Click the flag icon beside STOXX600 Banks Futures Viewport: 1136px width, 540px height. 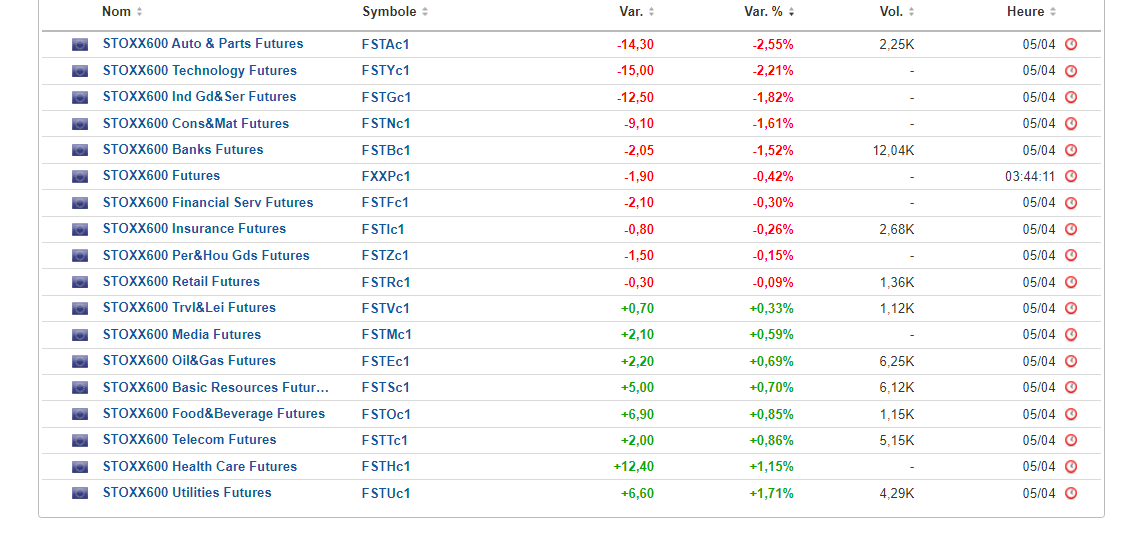(x=80, y=151)
